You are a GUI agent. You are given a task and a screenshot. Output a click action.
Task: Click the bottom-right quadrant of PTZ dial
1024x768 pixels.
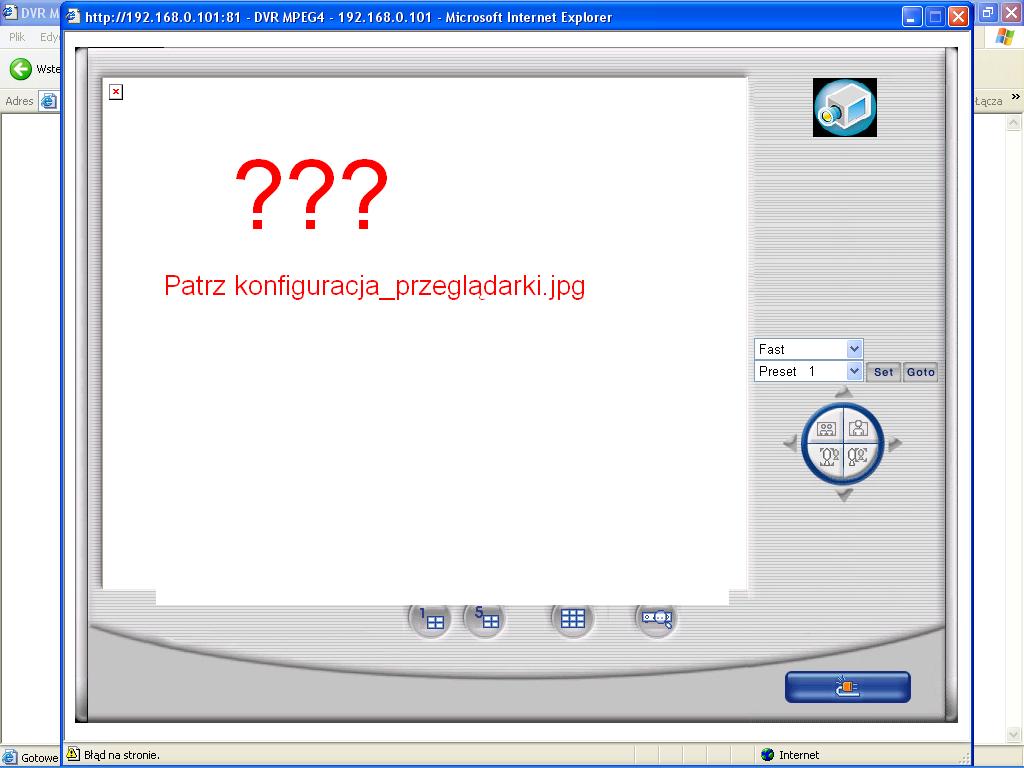[859, 458]
